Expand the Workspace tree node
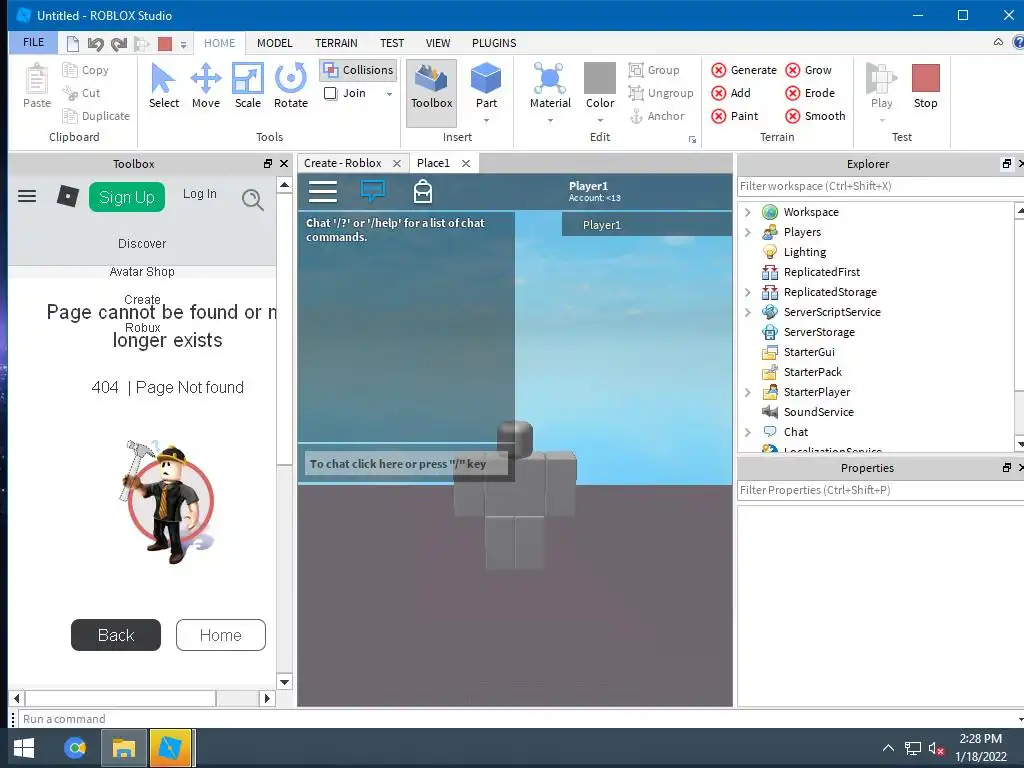This screenshot has width=1024, height=768. 748,212
